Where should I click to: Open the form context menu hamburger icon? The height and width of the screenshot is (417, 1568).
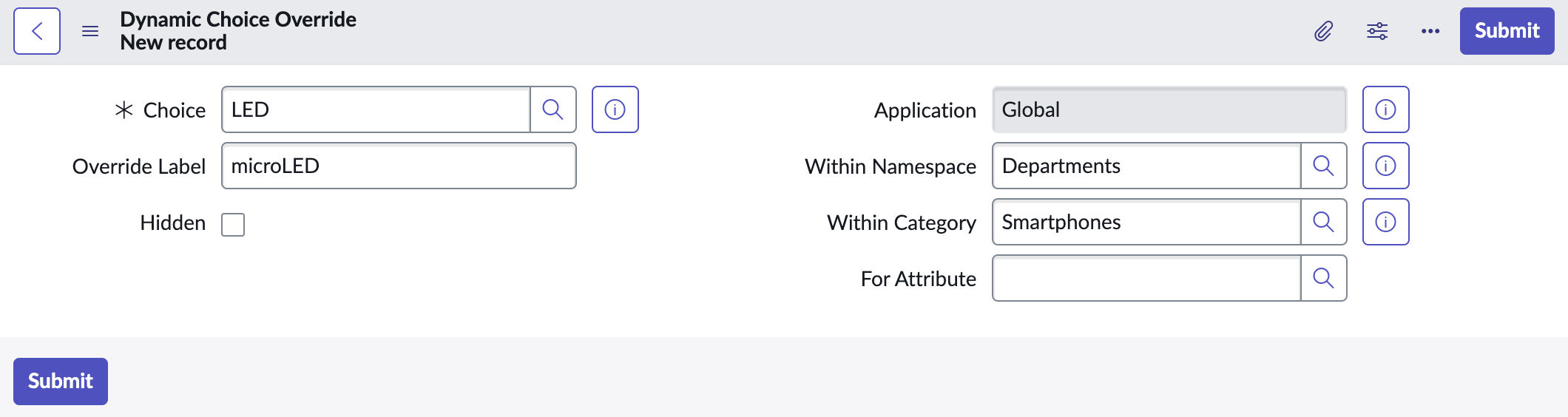tap(90, 31)
